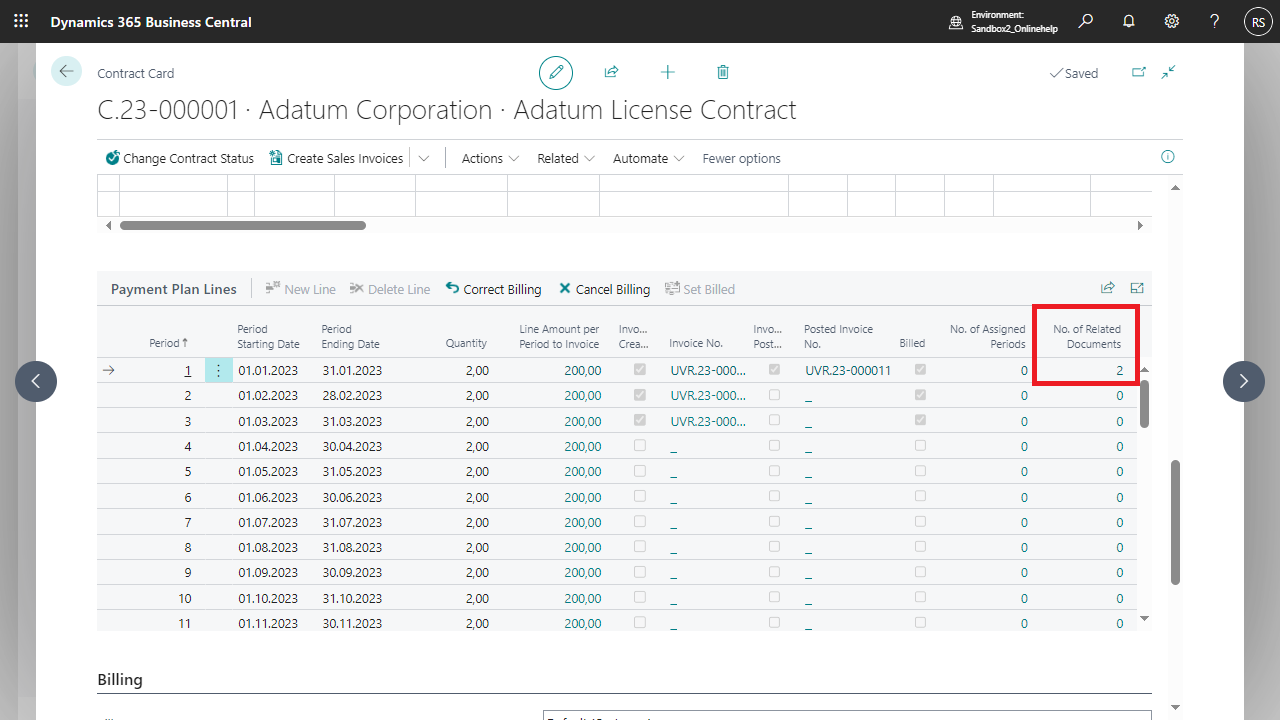Open the Related menu

[x=566, y=158]
